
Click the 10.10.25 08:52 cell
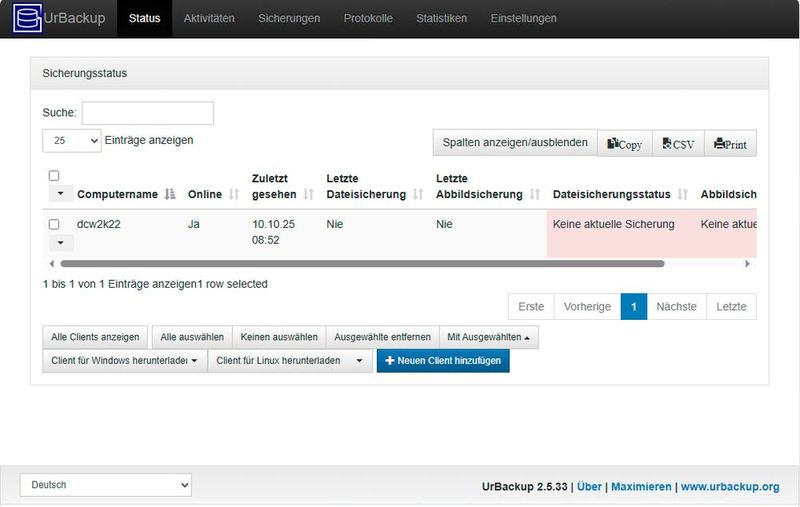point(273,232)
